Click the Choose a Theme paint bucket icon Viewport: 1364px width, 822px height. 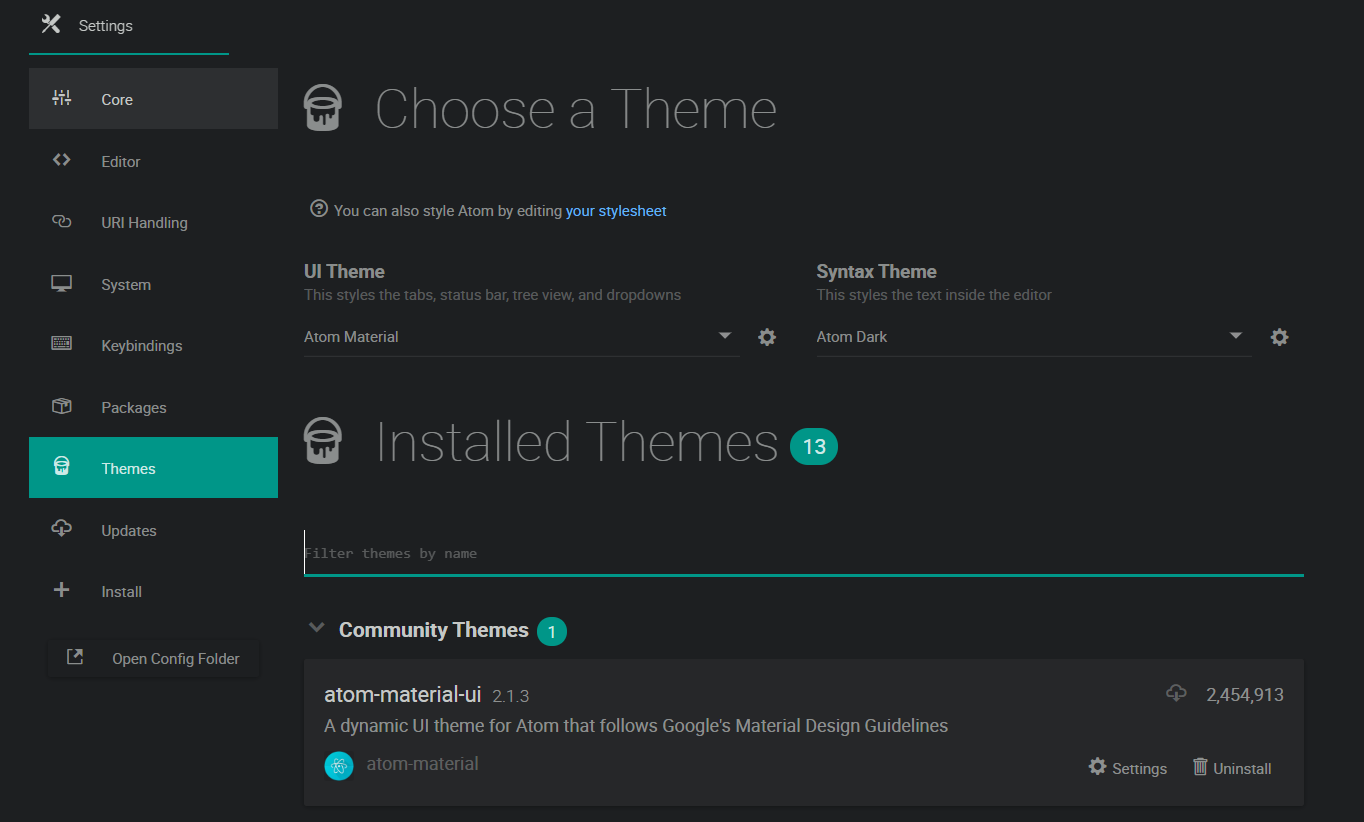point(323,108)
